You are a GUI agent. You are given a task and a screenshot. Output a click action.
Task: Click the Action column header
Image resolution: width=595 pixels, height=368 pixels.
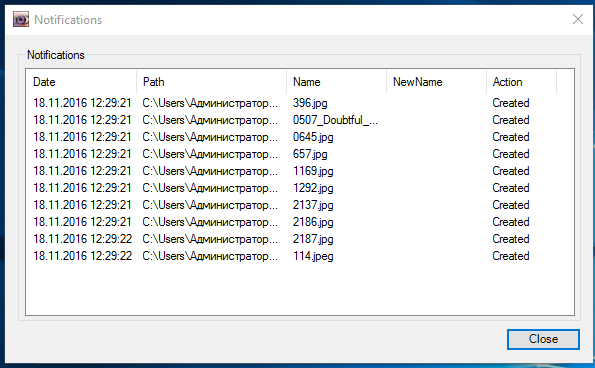521,82
